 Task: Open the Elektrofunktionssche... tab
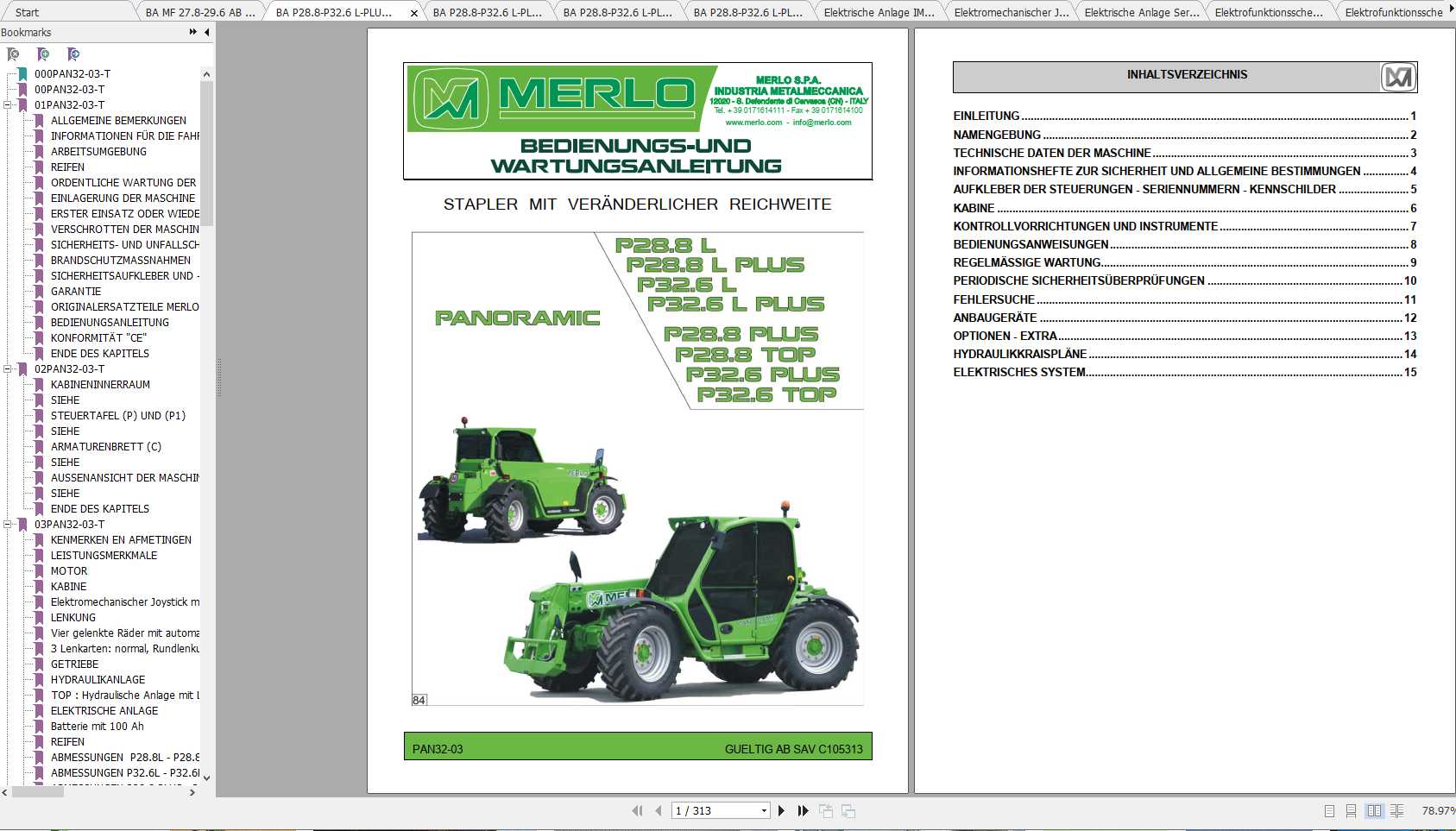(1269, 12)
